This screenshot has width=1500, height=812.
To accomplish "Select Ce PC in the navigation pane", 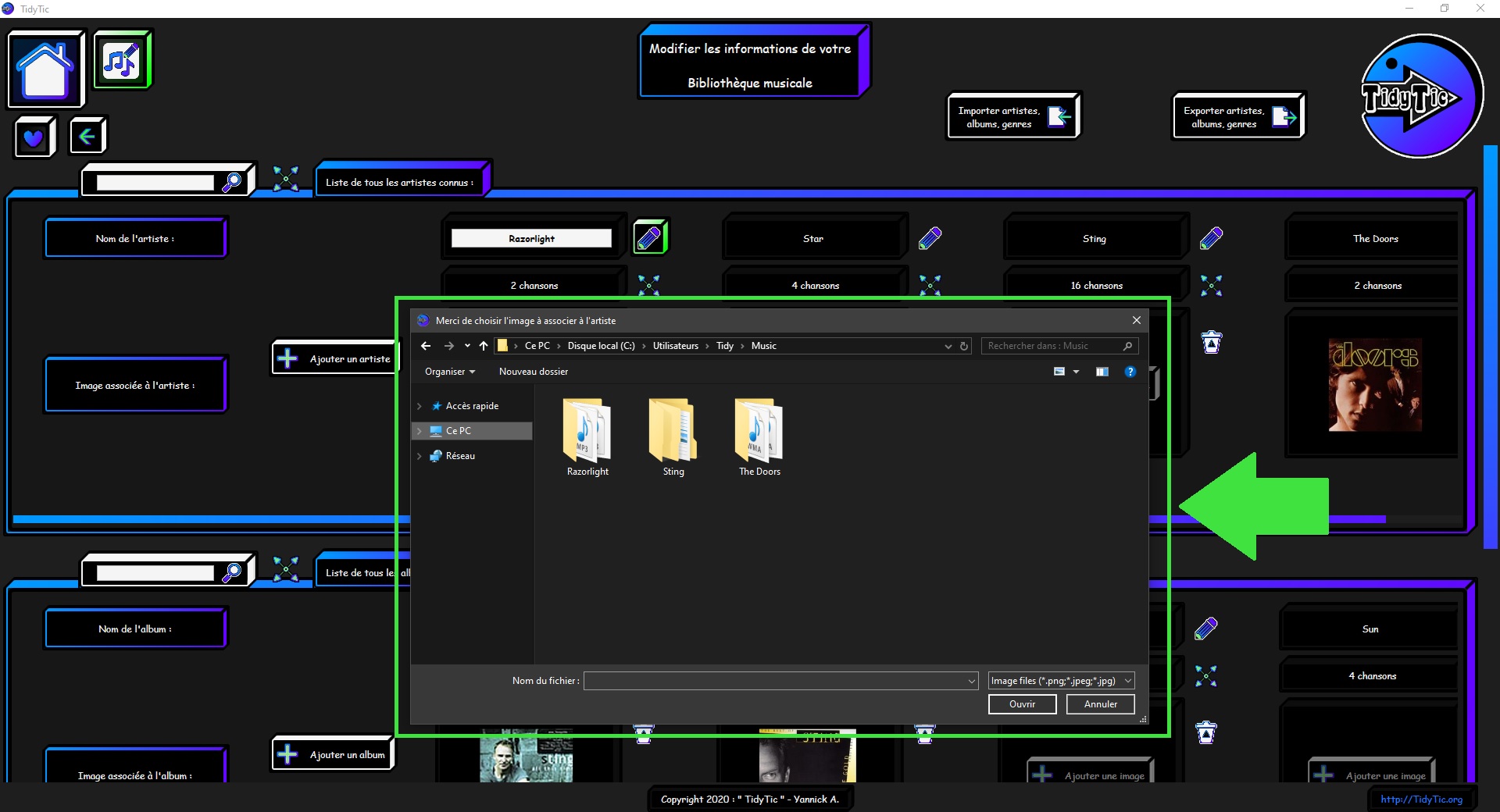I will [x=459, y=431].
